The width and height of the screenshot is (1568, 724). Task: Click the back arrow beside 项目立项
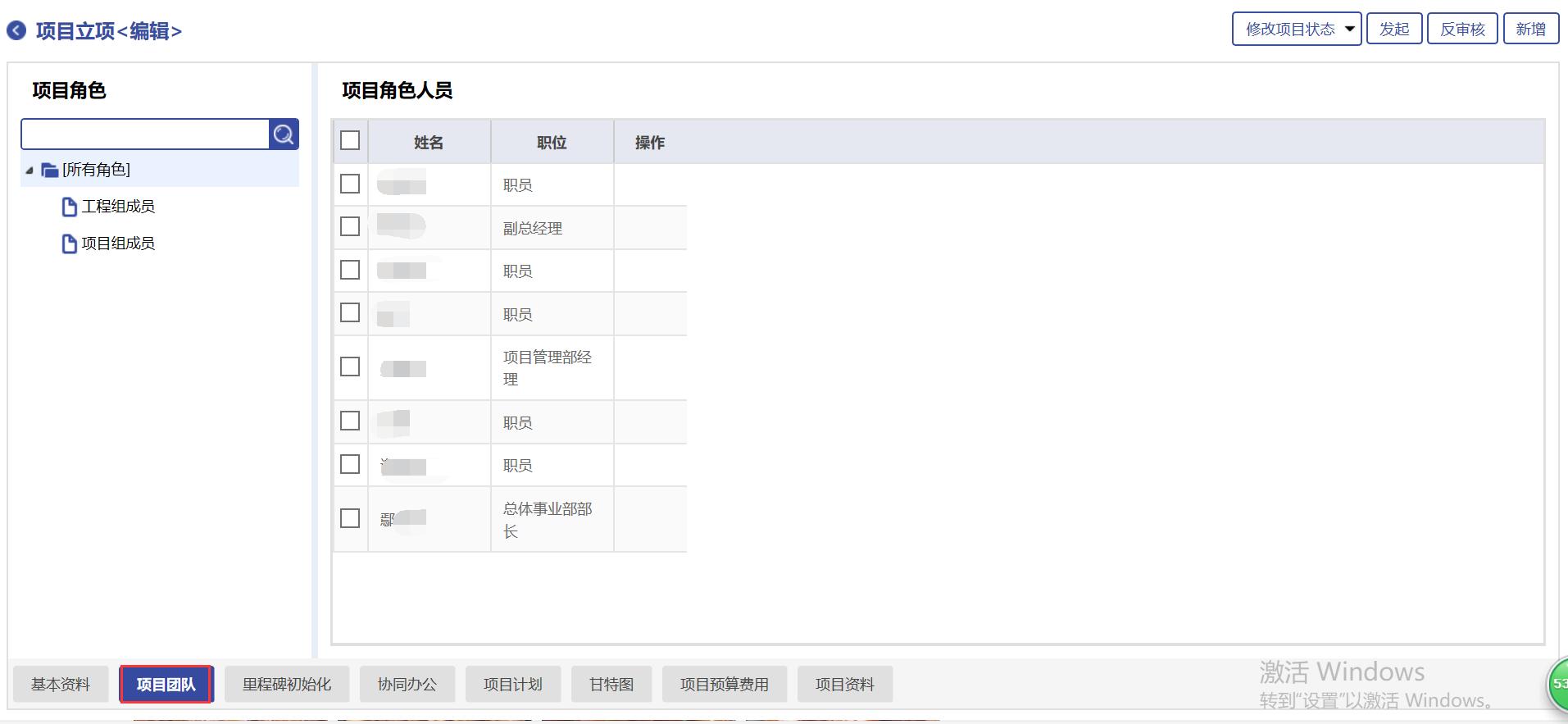click(16, 31)
